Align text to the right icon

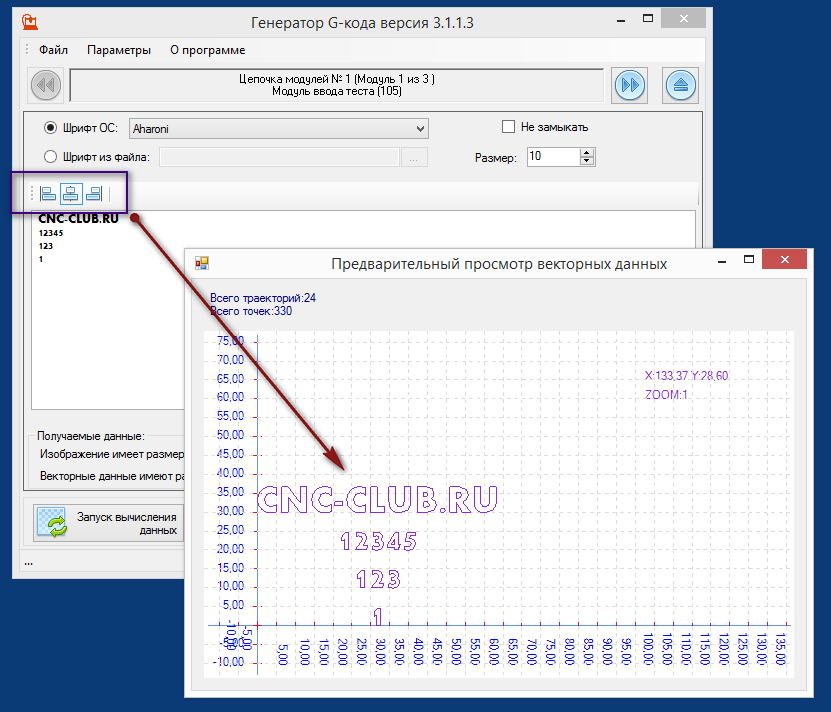[x=94, y=194]
